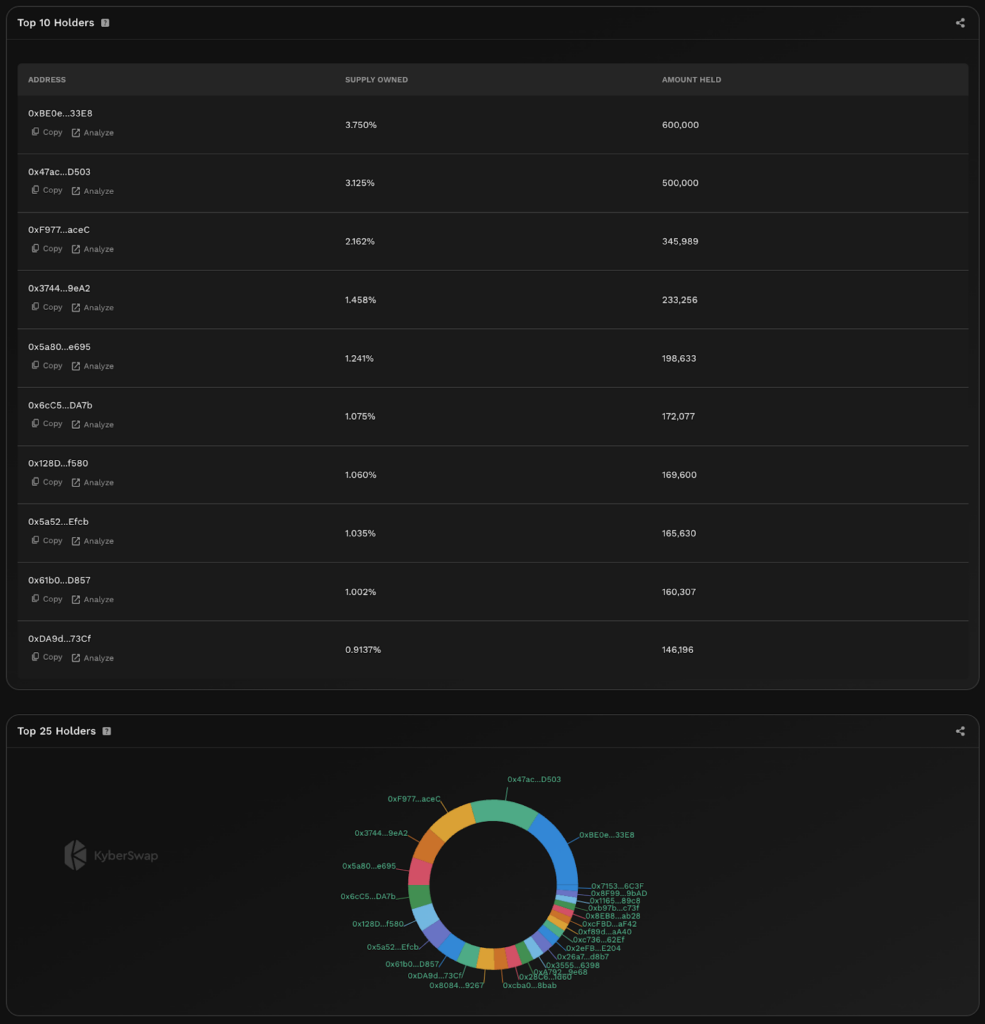Click chart label 0x26a7...d8b7

coord(583,957)
